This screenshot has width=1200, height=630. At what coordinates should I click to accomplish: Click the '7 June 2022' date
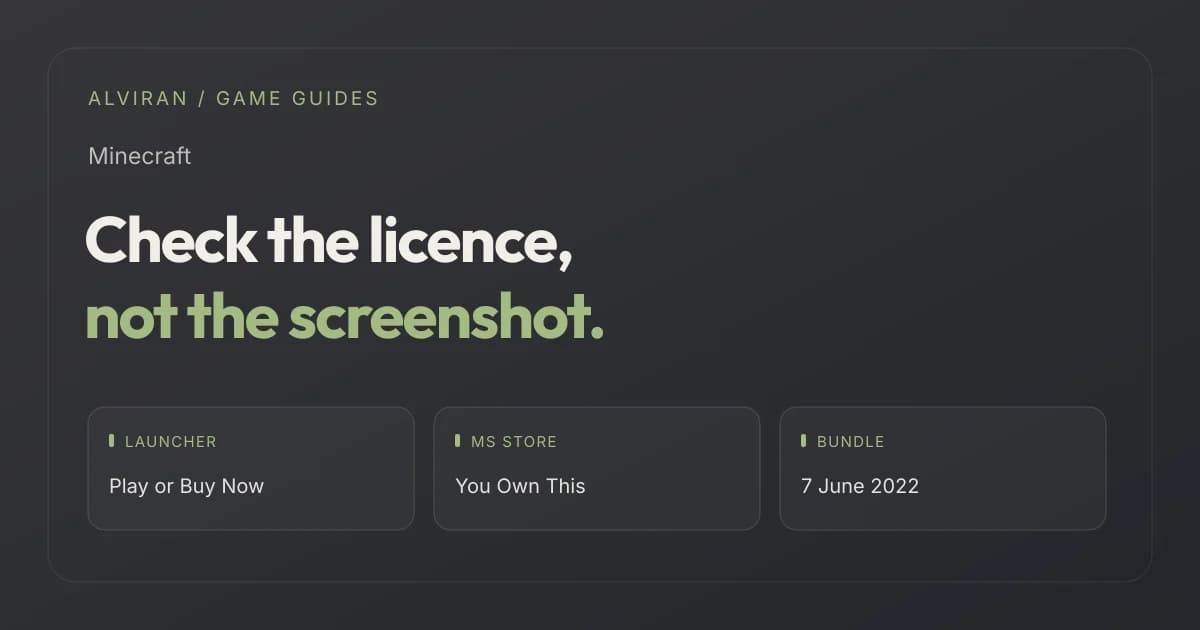(x=860, y=486)
